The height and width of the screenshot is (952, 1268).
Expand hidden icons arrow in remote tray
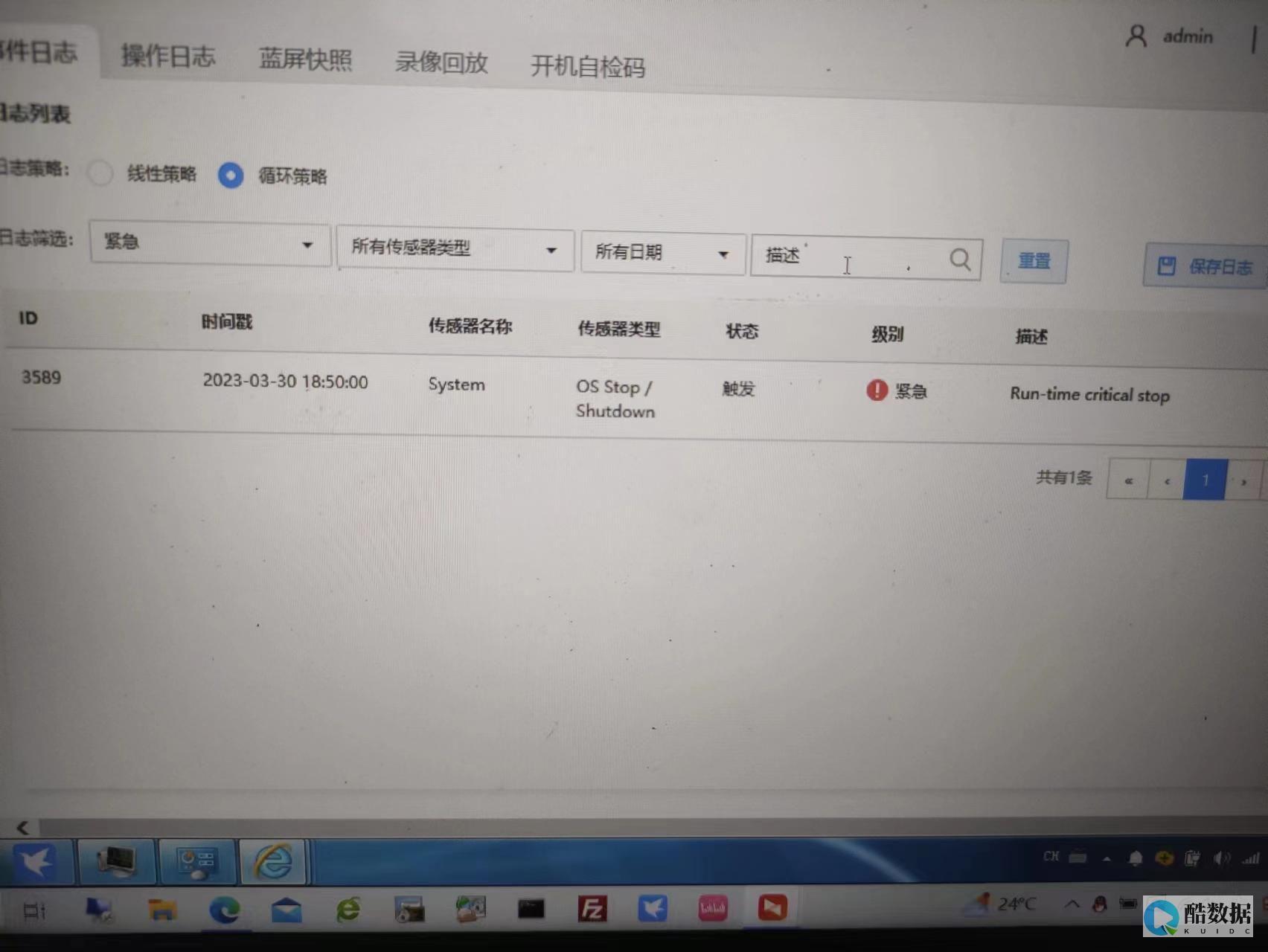point(1107,858)
